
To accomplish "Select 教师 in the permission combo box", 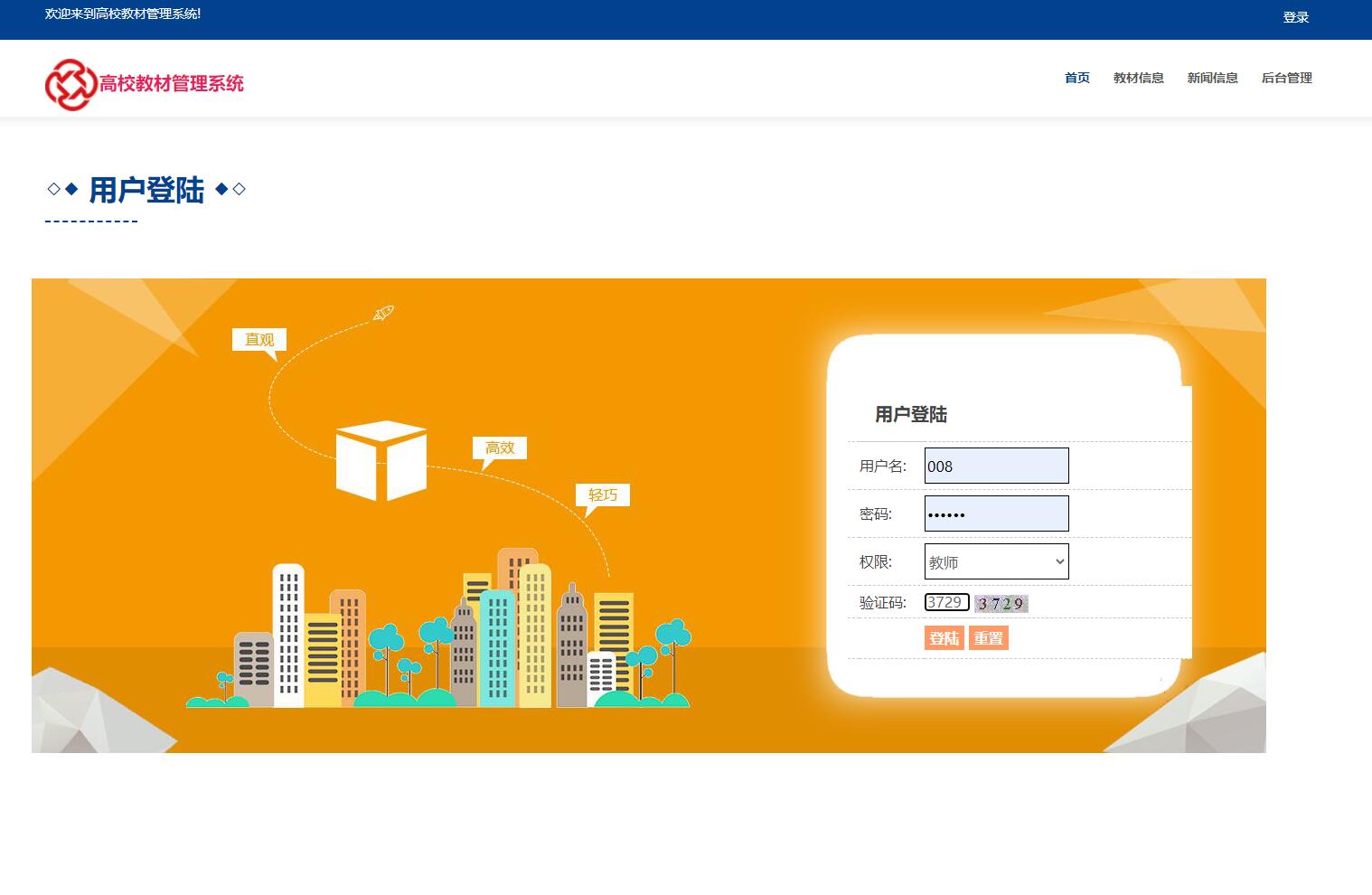I will 995,561.
